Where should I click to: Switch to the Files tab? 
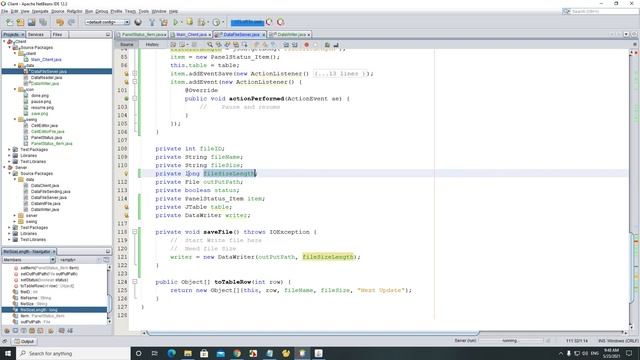coord(58,35)
